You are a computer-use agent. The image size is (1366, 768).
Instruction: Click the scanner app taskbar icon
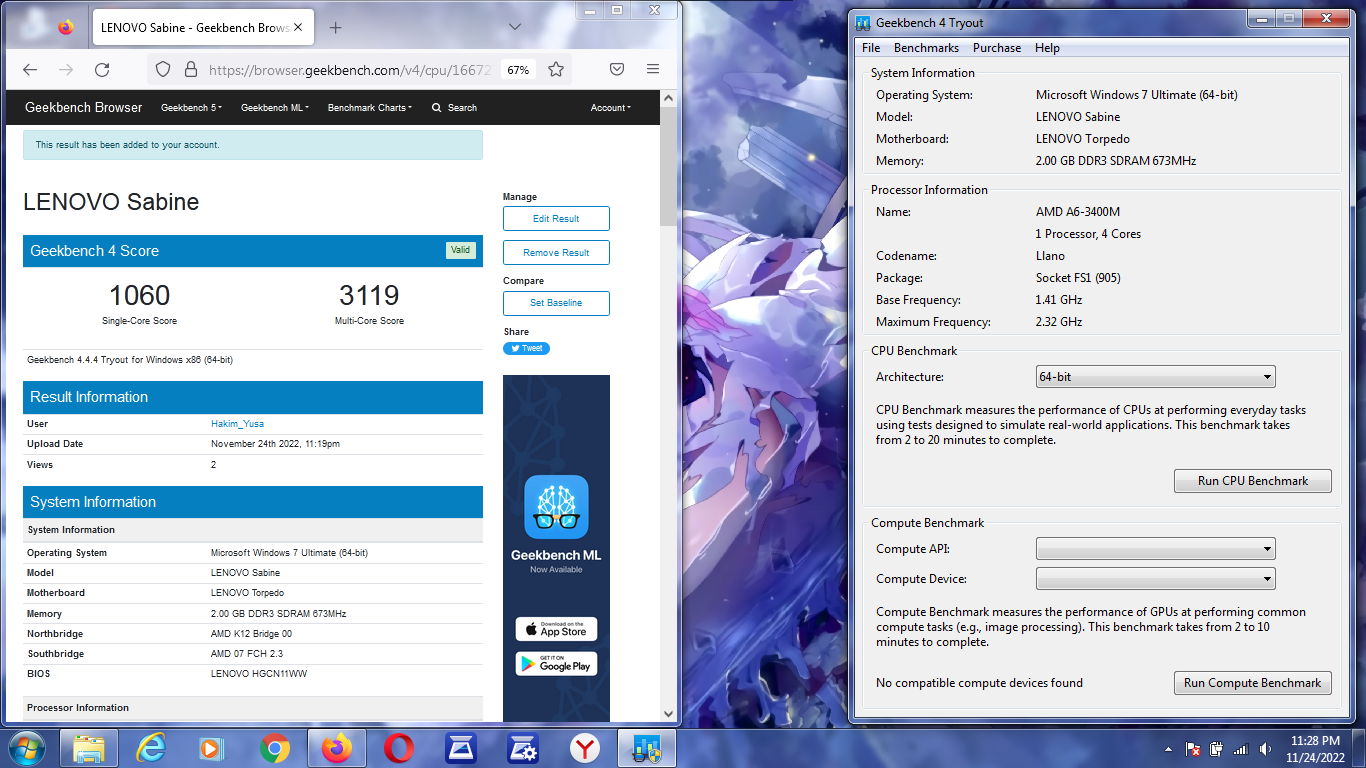click(x=461, y=748)
